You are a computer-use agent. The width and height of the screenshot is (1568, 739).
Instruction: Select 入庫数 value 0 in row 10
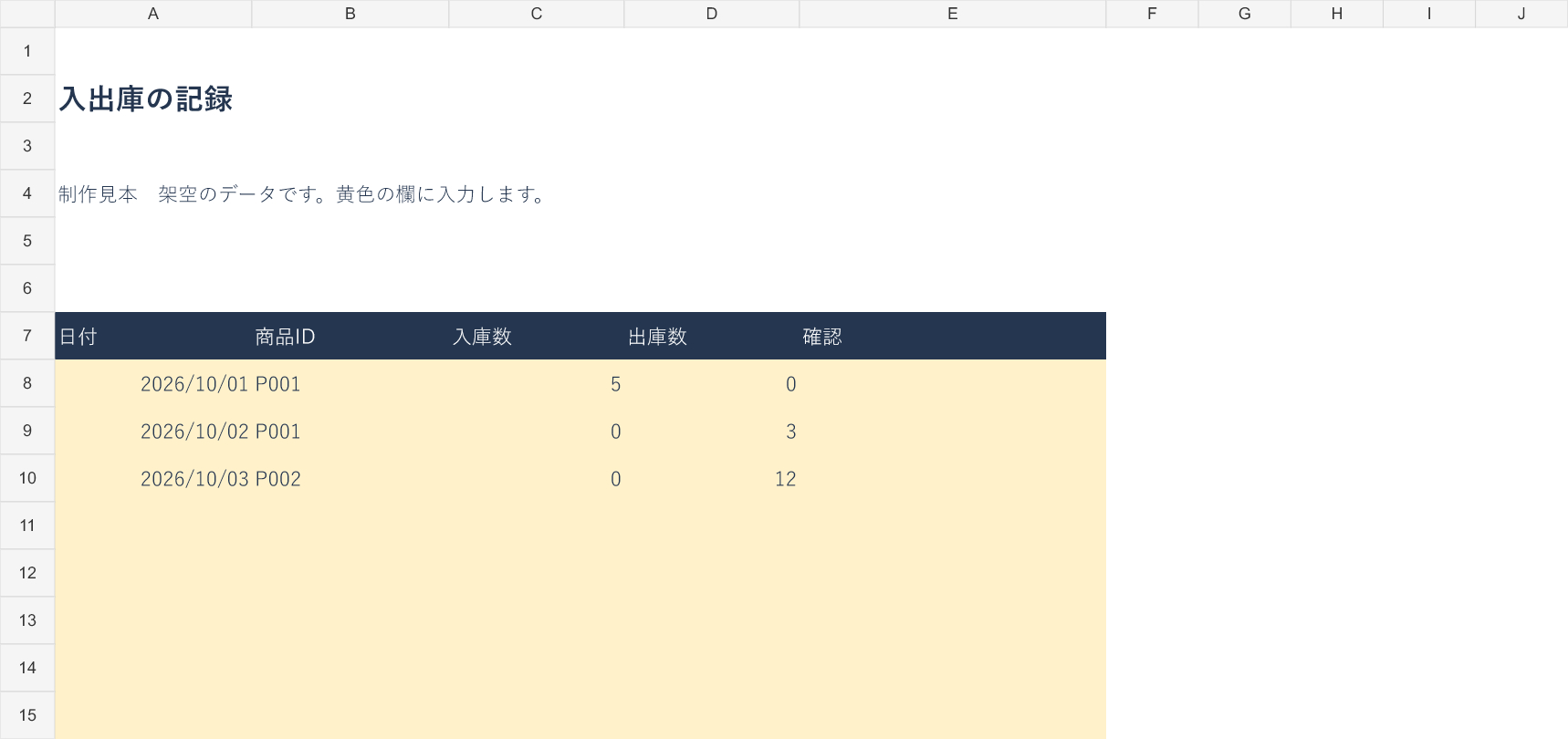click(537, 478)
